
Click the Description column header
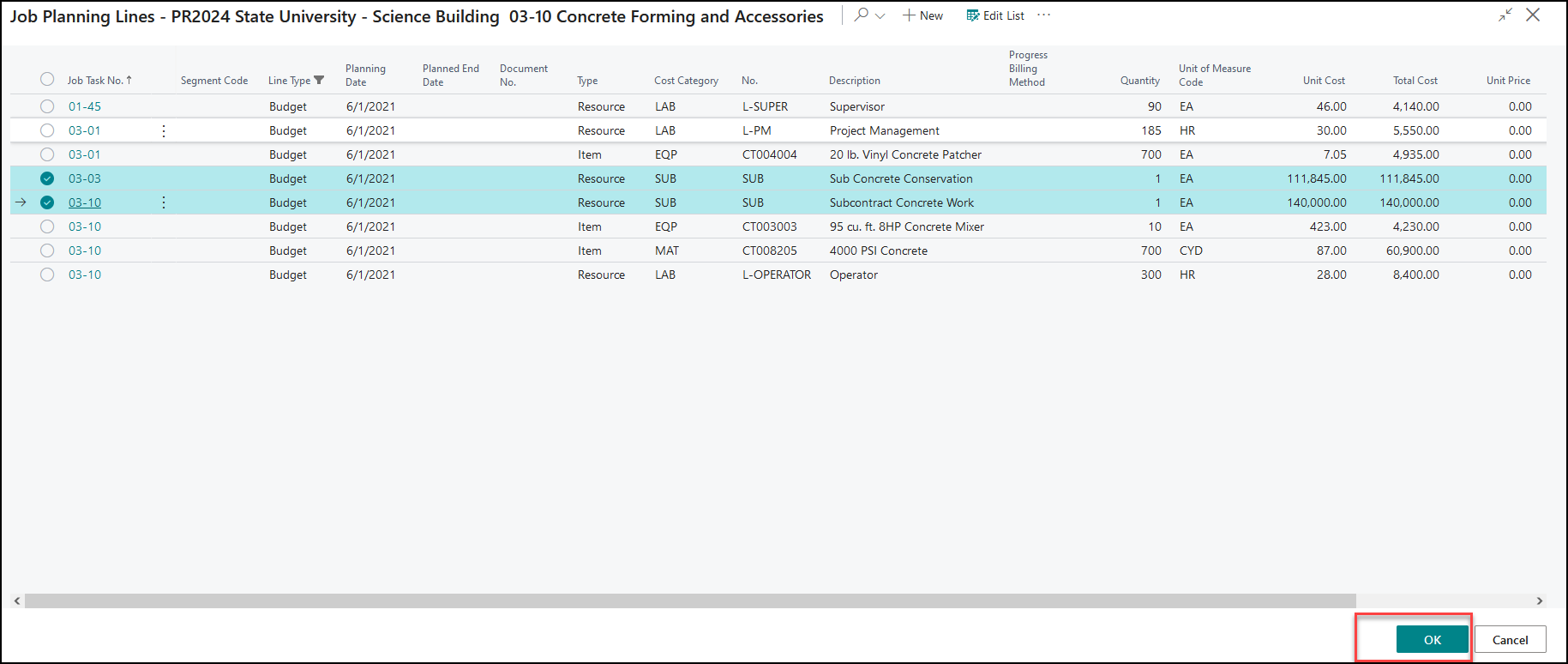[854, 81]
